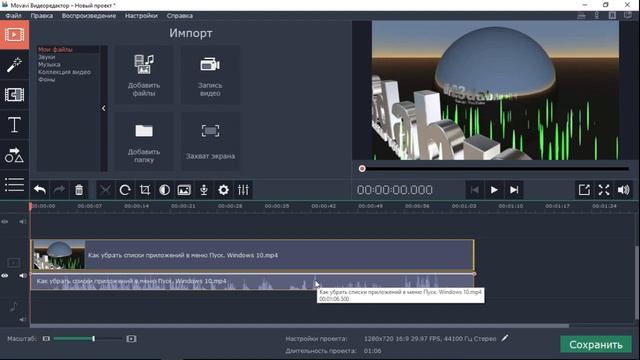The height and width of the screenshot is (360, 640).
Task: Open the Transitions tab in sidebar
Action: [14, 95]
